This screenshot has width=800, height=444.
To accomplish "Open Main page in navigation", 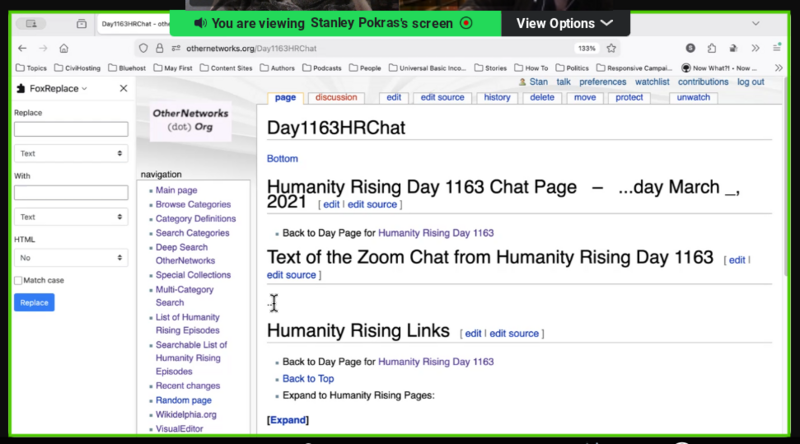I will (x=176, y=190).
